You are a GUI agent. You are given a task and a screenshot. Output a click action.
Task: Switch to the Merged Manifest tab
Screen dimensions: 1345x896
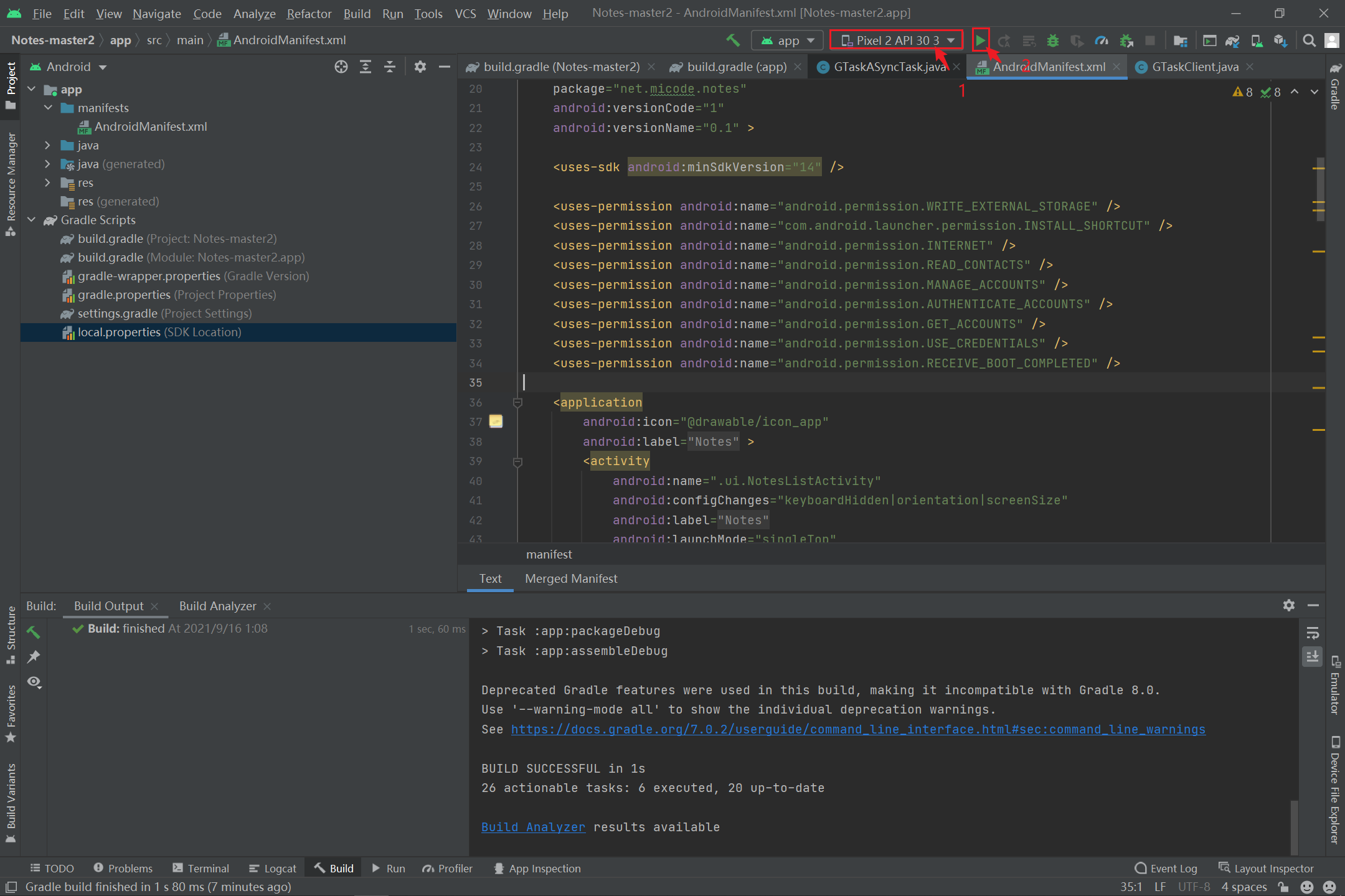coord(571,578)
